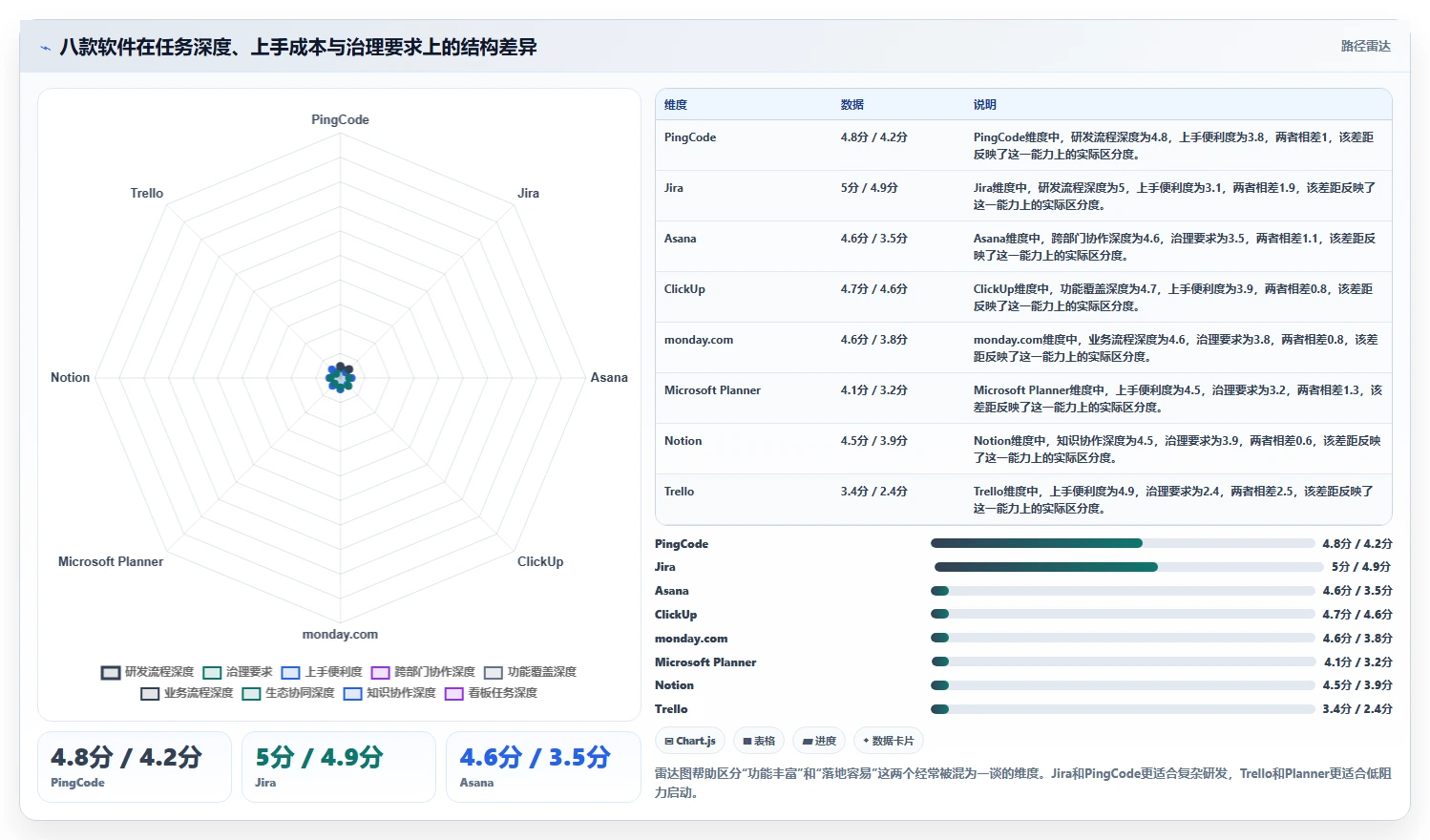
Task: Toggle the 研发流程深度 legend series
Action: pos(148,672)
